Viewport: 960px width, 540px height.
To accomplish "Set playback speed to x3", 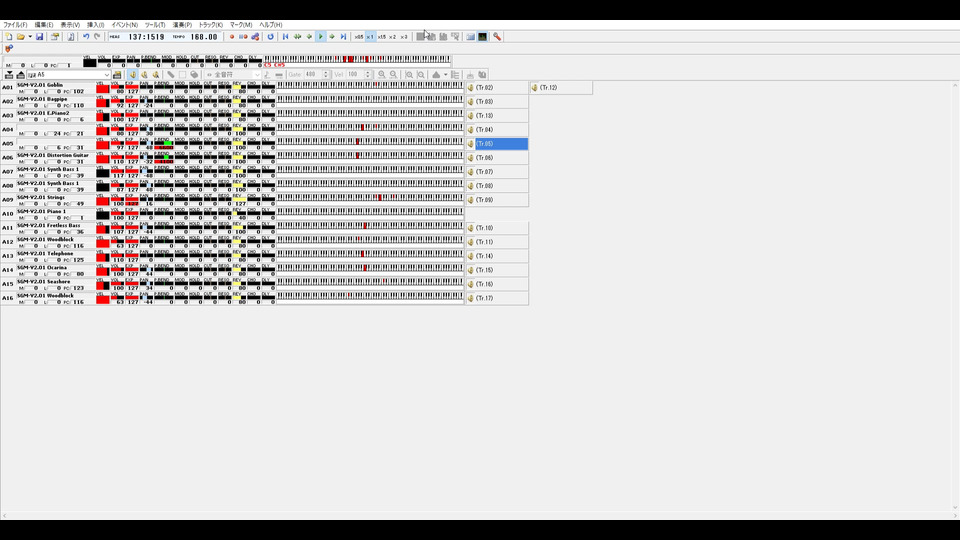I will tap(404, 37).
